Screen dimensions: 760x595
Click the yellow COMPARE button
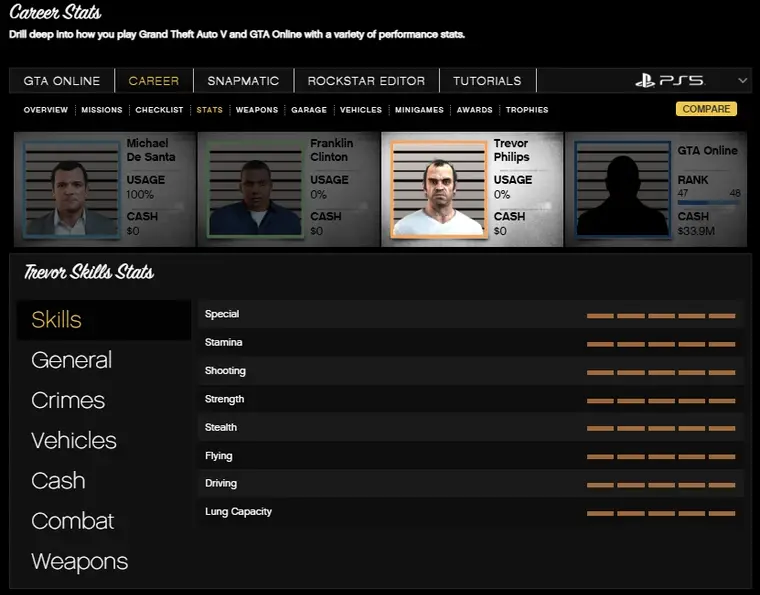coord(706,109)
